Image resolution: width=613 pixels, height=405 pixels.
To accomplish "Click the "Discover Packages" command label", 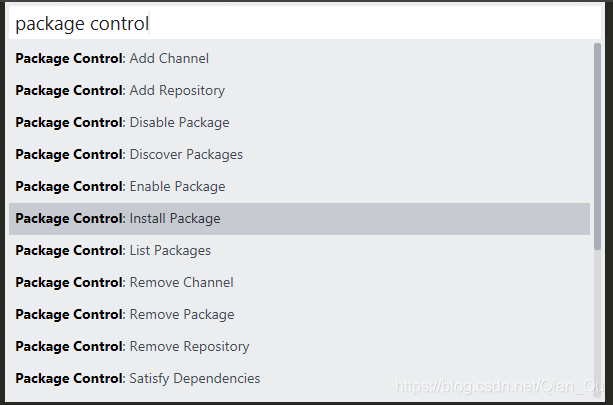I will pyautogui.click(x=186, y=154).
